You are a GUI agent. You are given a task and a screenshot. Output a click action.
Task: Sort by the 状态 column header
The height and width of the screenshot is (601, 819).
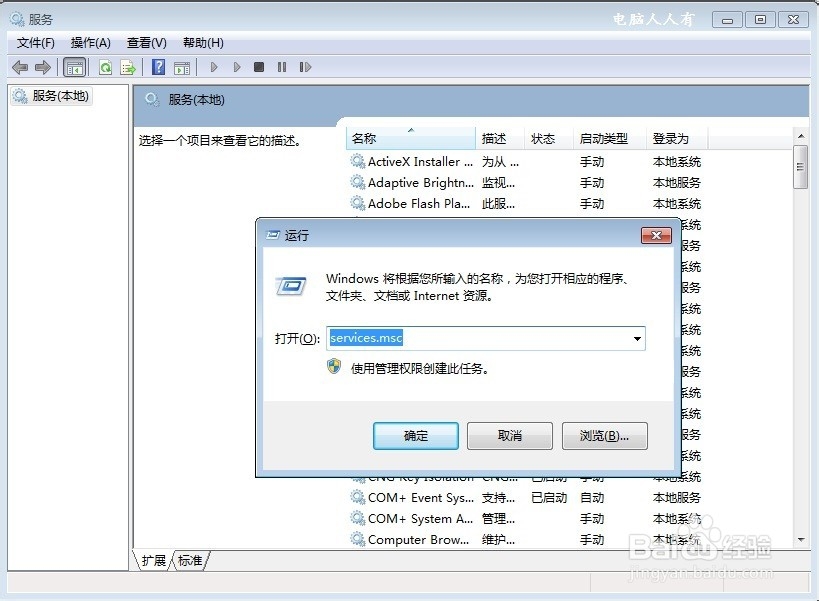(548, 138)
